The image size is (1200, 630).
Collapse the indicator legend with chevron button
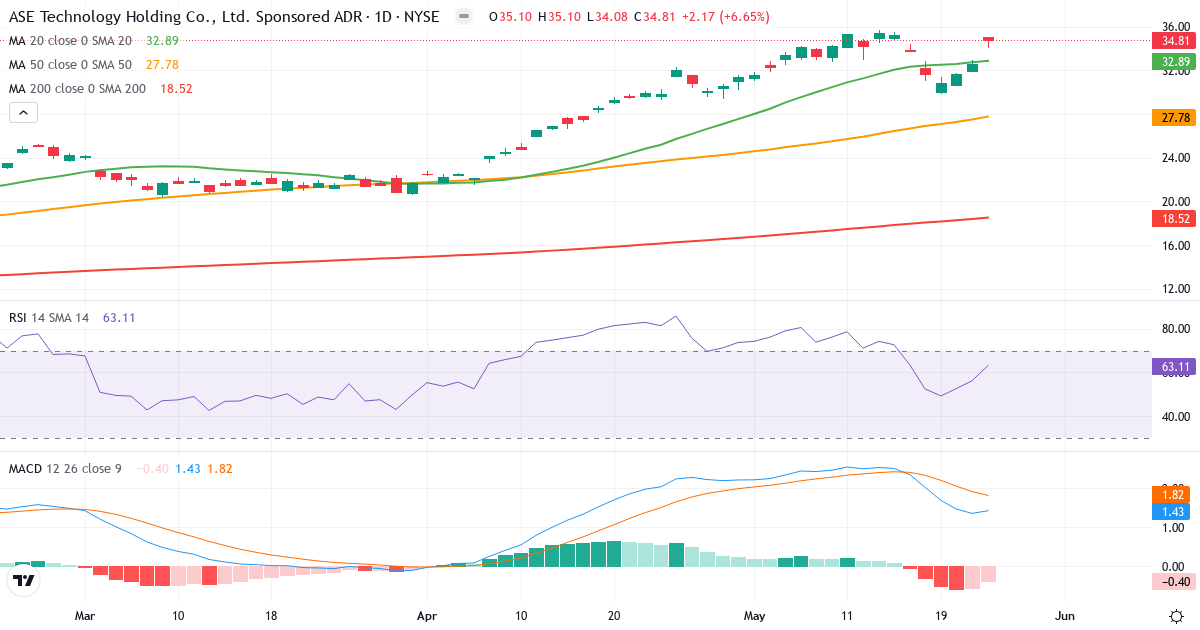coord(25,113)
